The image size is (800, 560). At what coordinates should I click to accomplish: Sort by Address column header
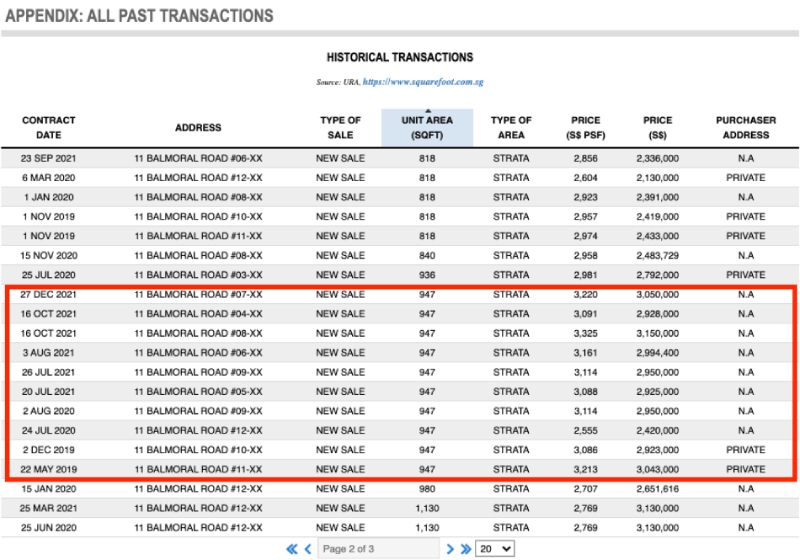coord(198,127)
